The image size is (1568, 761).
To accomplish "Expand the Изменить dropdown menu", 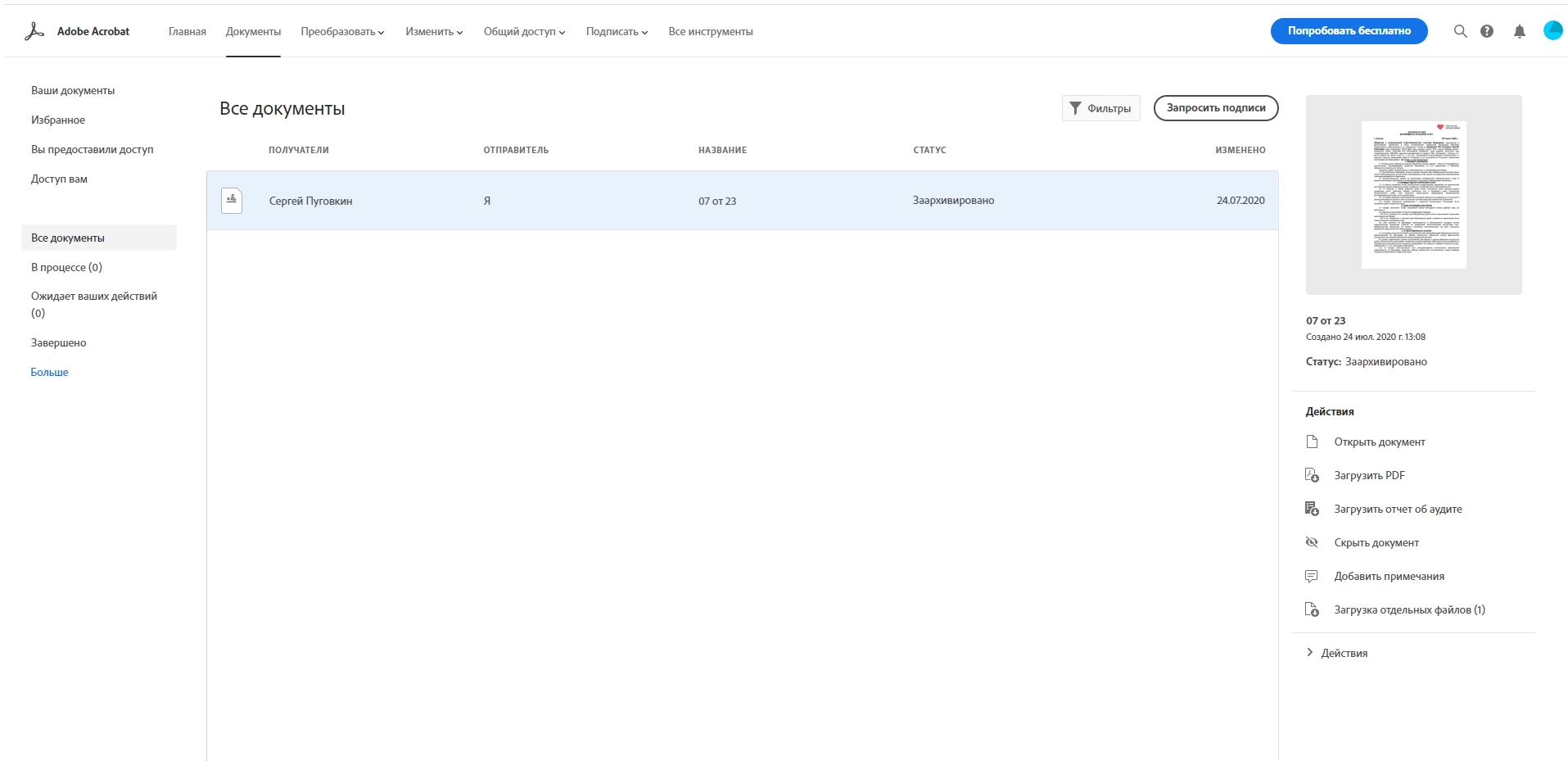I will 434,32.
